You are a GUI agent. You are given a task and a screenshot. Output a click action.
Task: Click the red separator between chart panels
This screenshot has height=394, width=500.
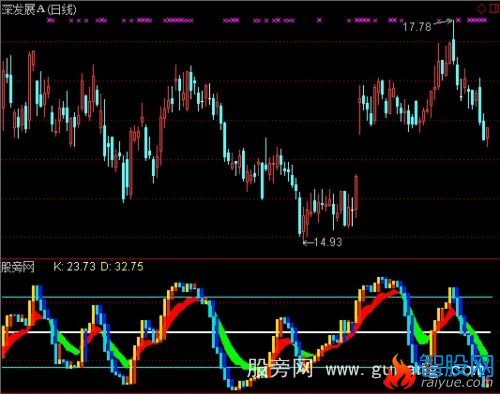[x=250, y=258]
